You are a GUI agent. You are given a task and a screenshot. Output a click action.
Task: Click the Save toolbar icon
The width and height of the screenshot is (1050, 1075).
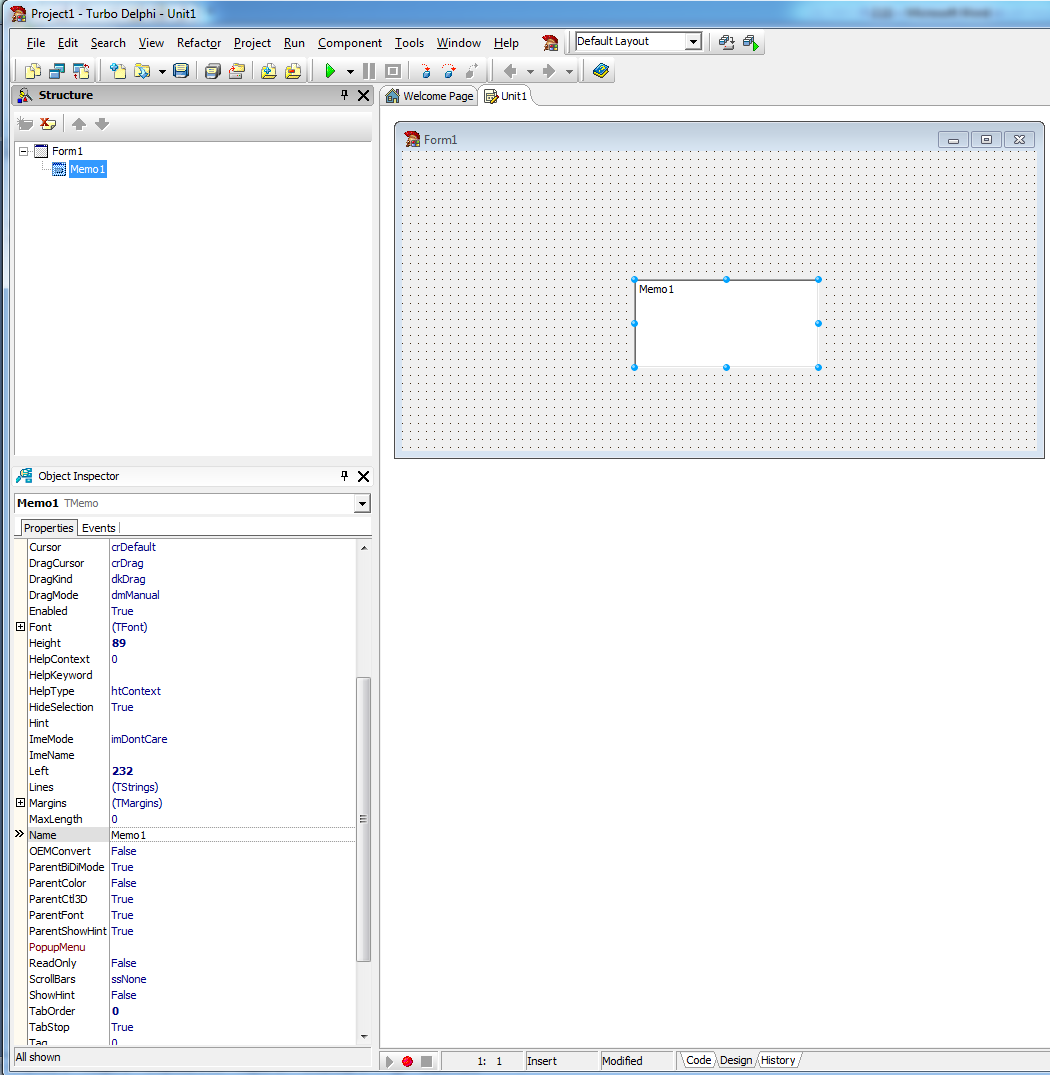pos(181,71)
